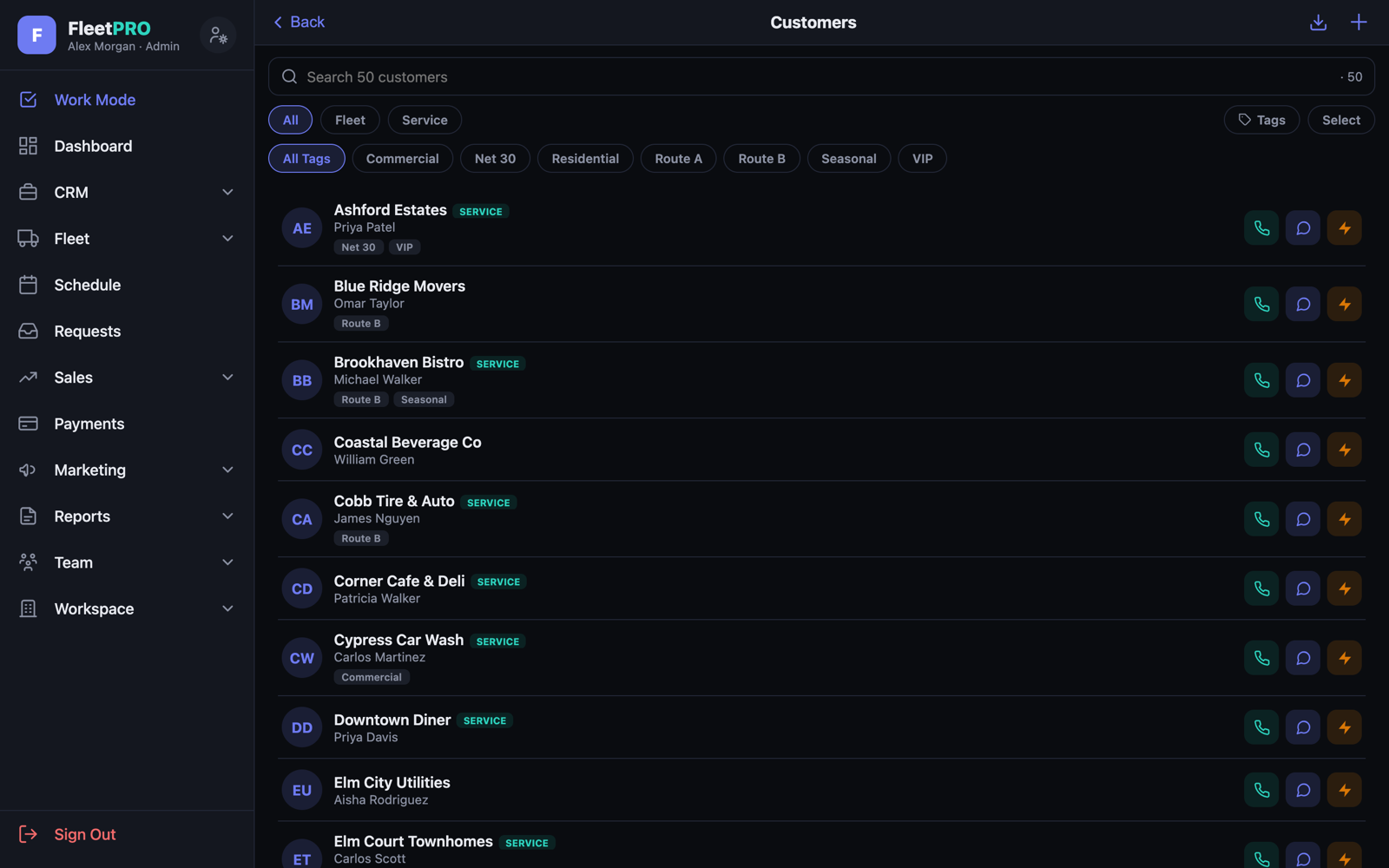The height and width of the screenshot is (868, 1389).
Task: Filter by Net 30 tag chip
Action: [495, 159]
